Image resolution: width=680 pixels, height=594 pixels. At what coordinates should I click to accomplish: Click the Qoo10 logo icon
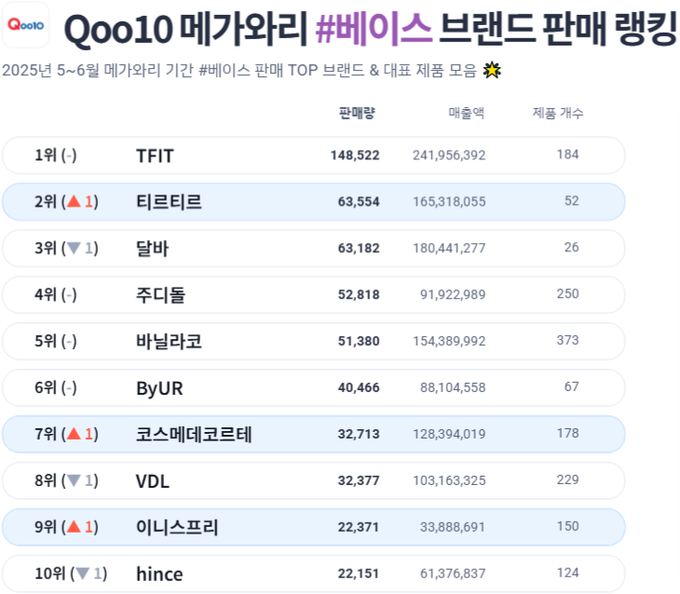coord(26,25)
